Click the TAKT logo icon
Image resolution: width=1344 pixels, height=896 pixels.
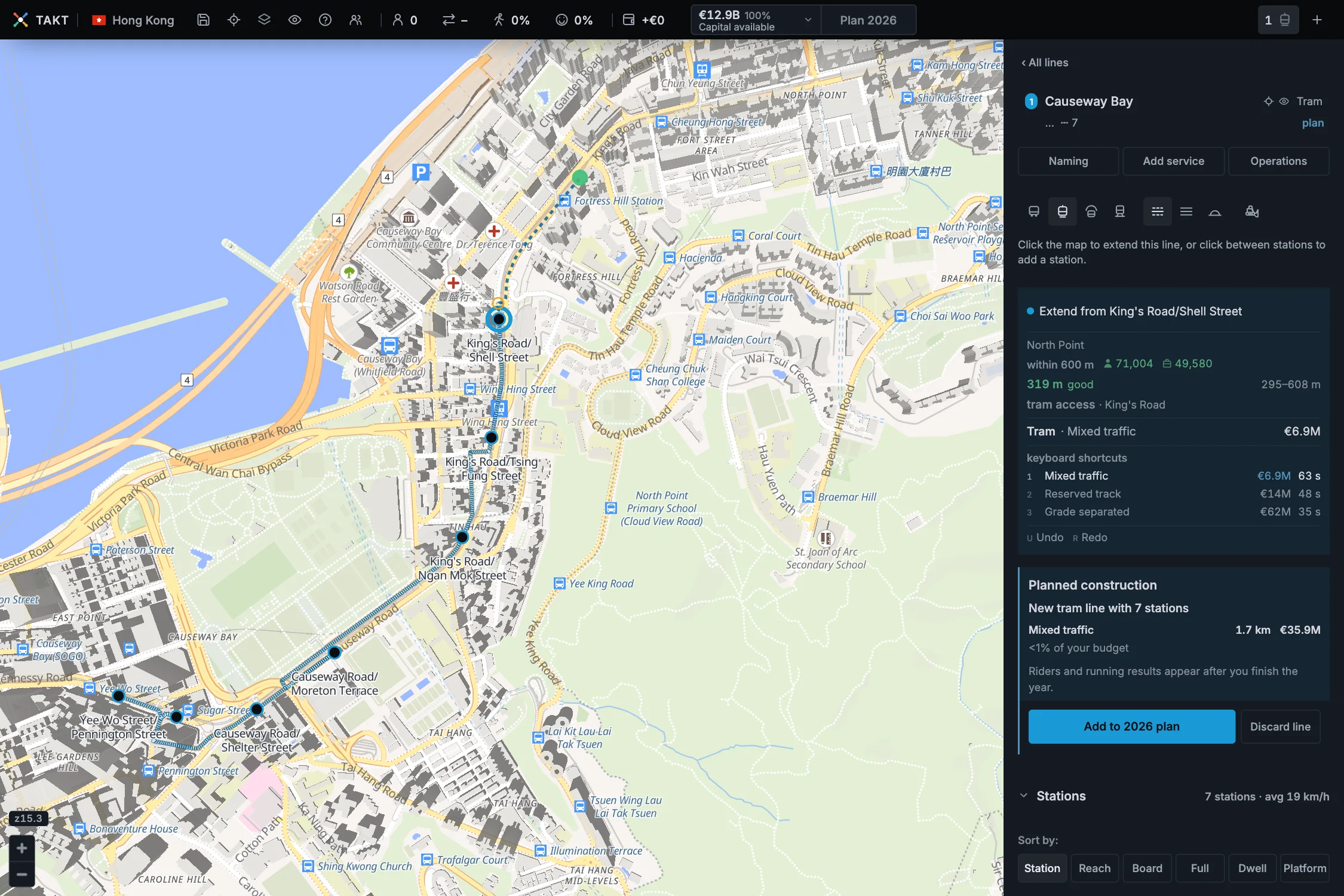coord(20,20)
